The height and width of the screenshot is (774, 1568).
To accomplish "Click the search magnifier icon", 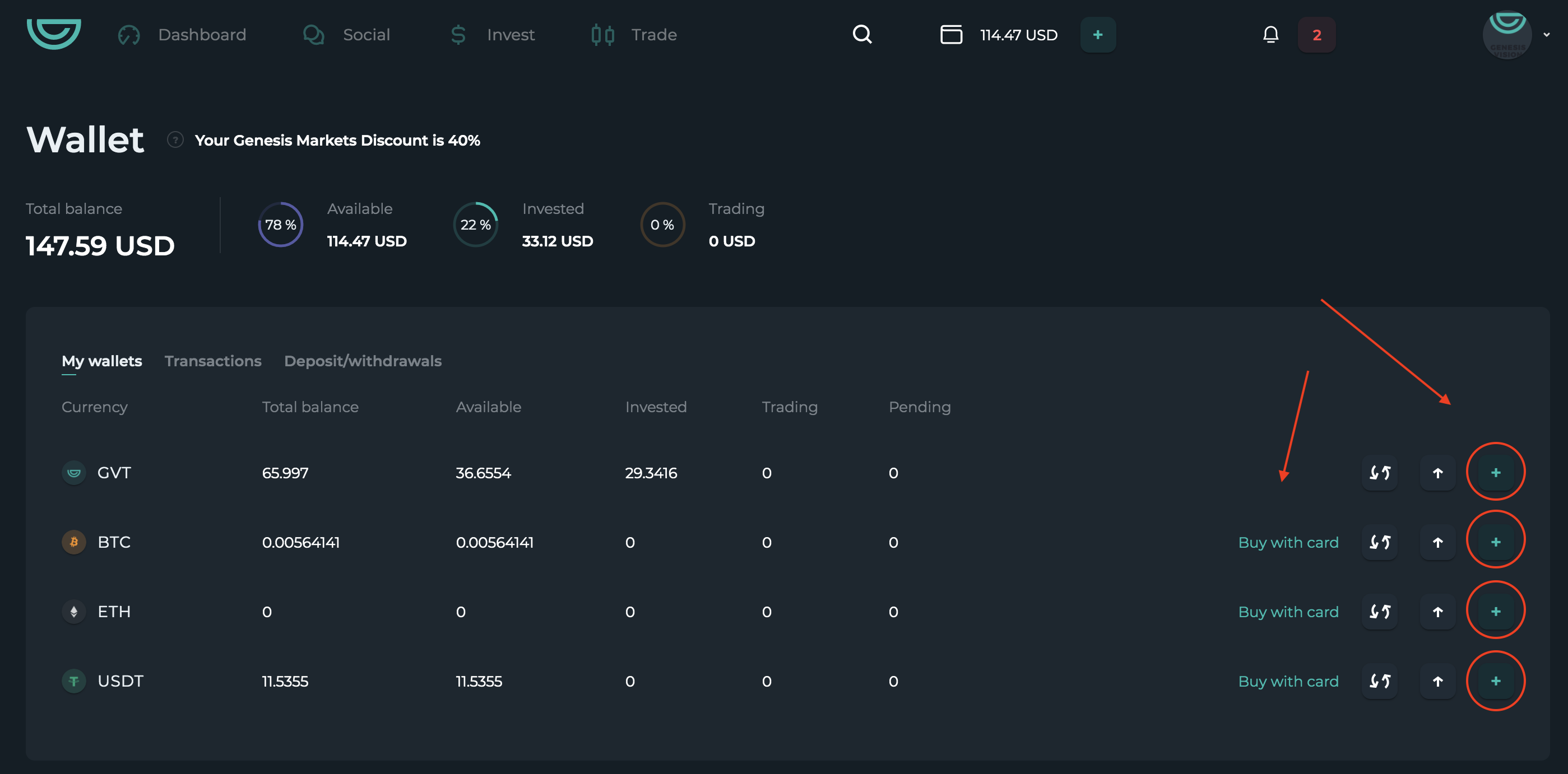I will pos(862,35).
